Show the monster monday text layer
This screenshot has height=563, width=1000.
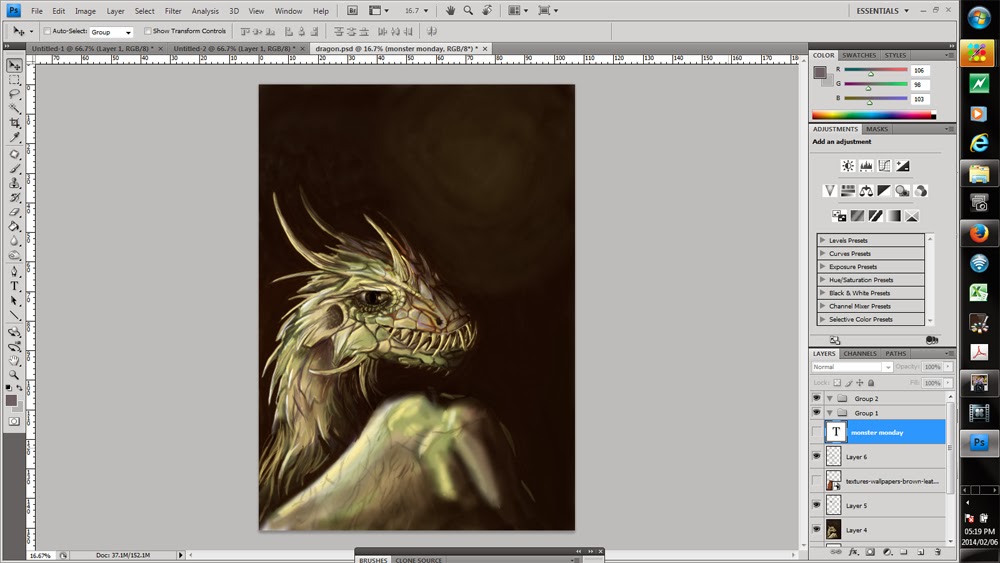(x=817, y=431)
